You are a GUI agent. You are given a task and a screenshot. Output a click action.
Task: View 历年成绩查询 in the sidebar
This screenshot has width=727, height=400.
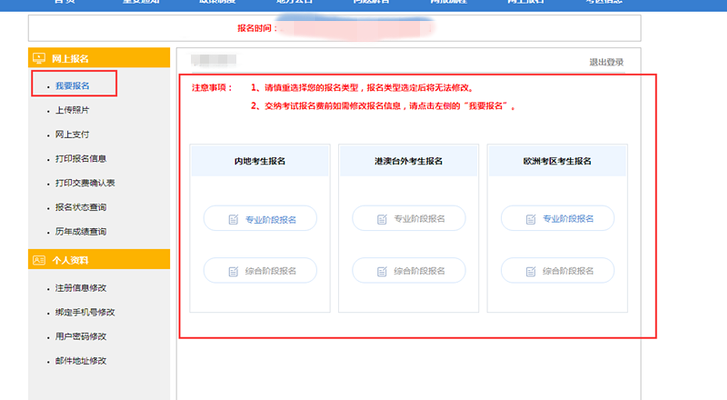coord(81,232)
